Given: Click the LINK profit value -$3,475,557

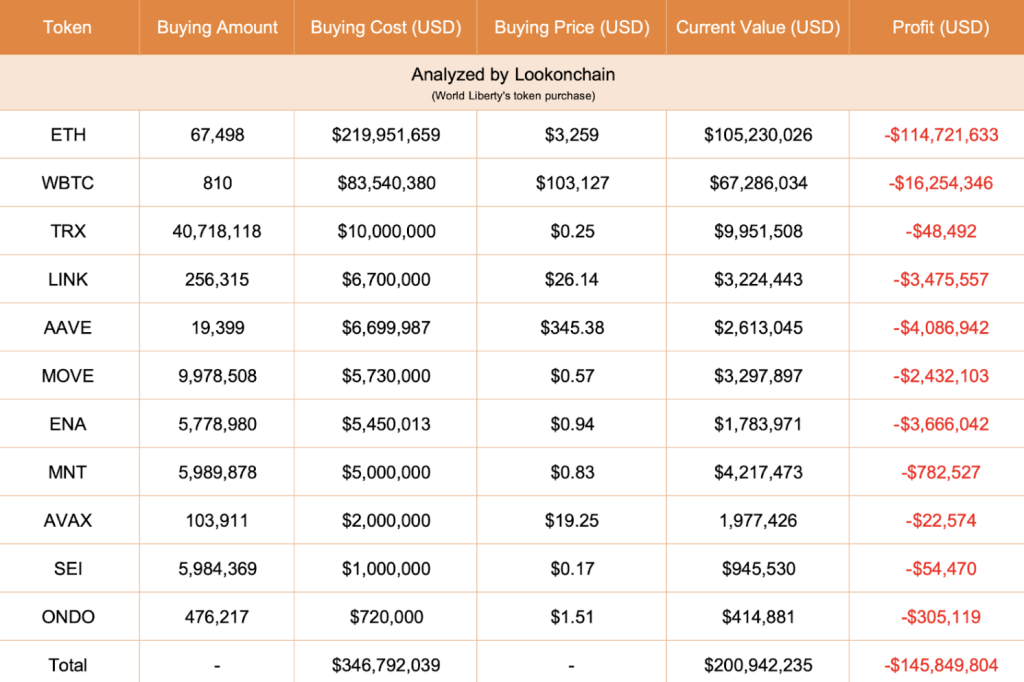Looking at the screenshot, I should click(x=940, y=279).
